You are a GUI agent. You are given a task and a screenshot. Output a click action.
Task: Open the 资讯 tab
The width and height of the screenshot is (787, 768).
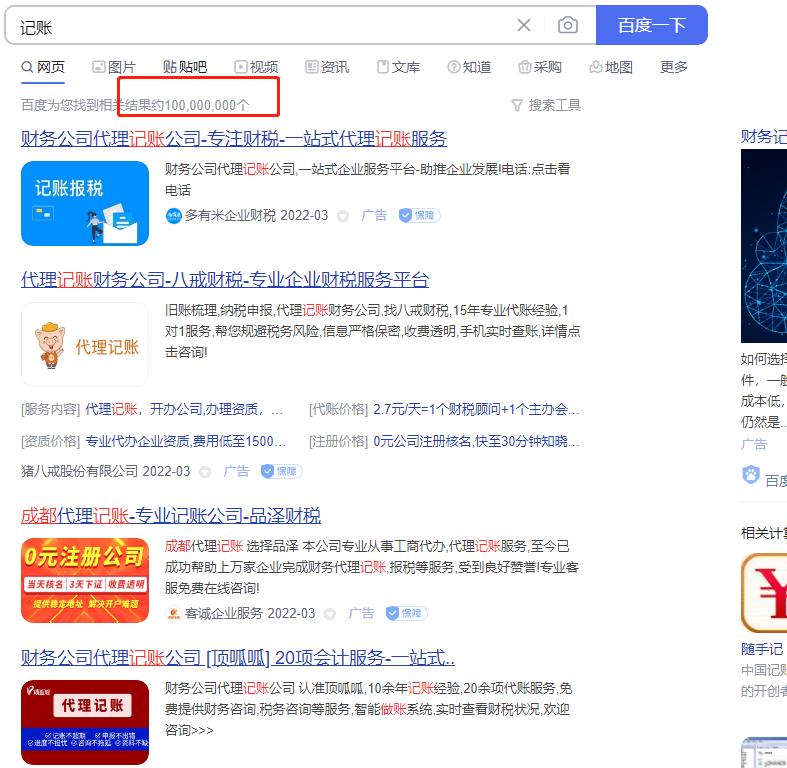327,67
